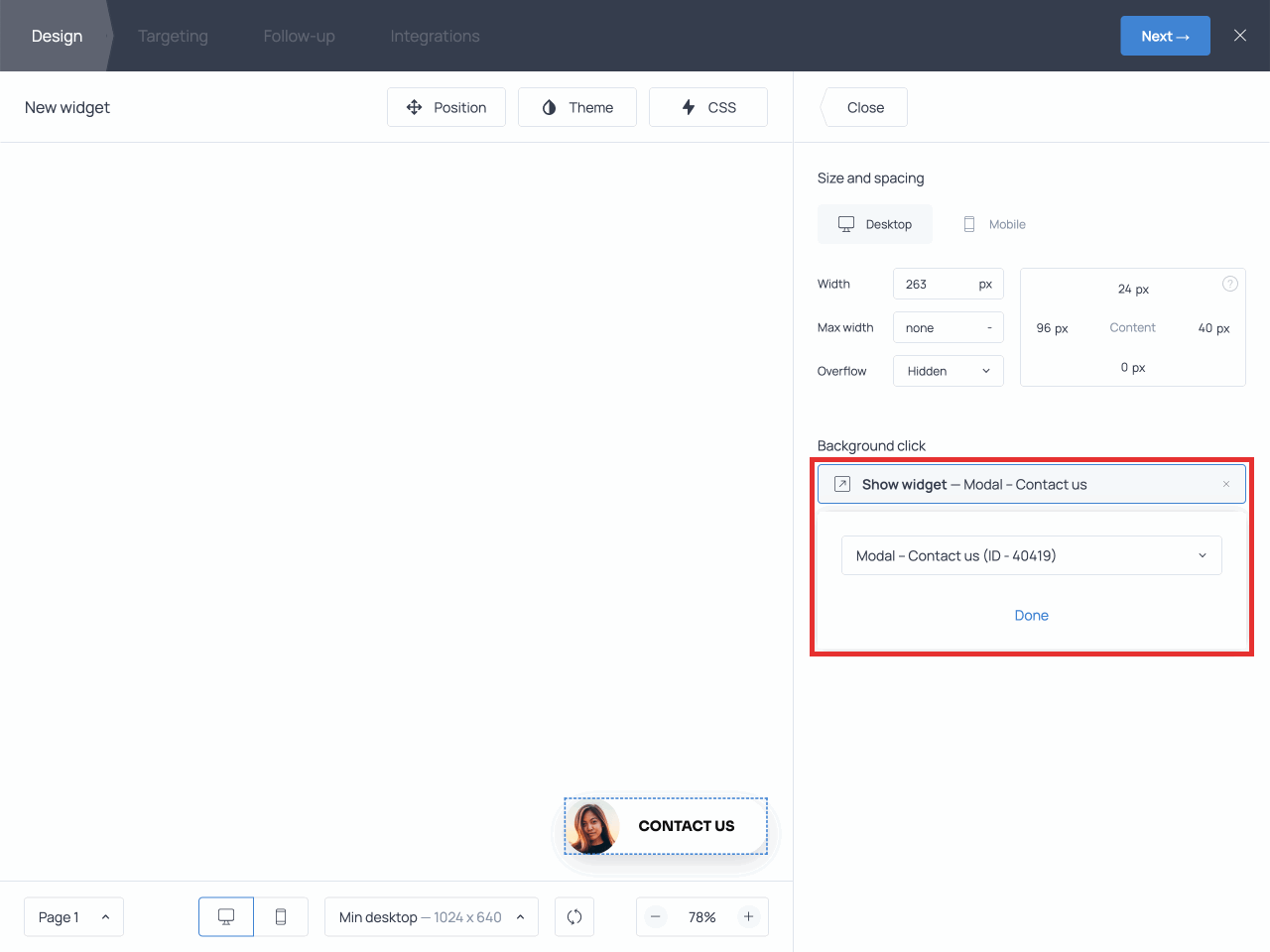Open the Modal – Contact us widget dropdown
Viewport: 1270px width, 952px height.
(x=1031, y=555)
